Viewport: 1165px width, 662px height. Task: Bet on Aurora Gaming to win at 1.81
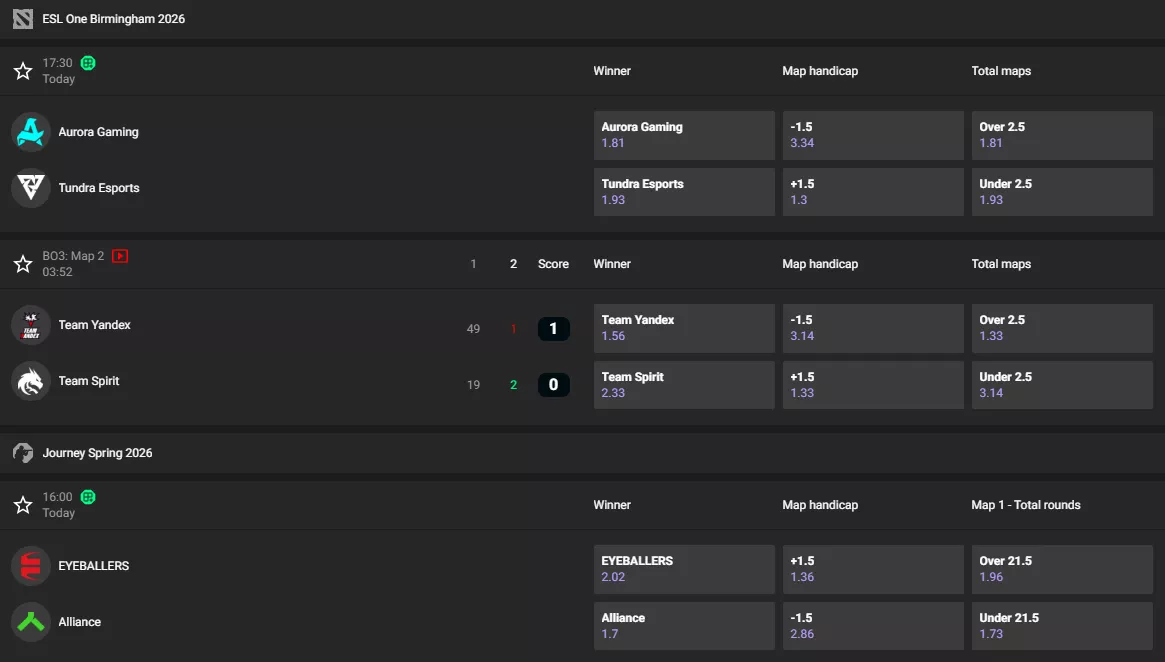(x=683, y=135)
